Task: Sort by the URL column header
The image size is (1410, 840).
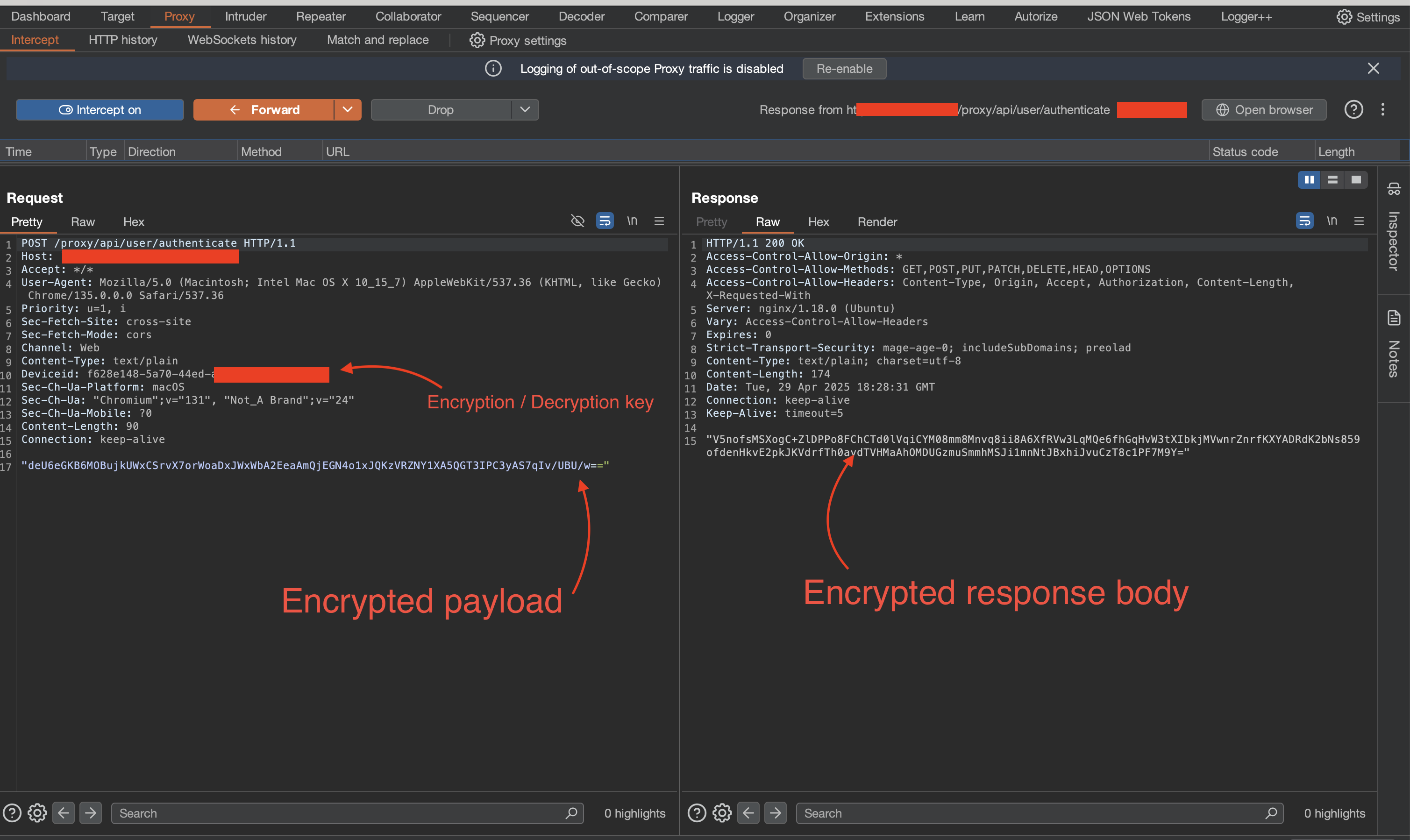Action: (x=765, y=152)
